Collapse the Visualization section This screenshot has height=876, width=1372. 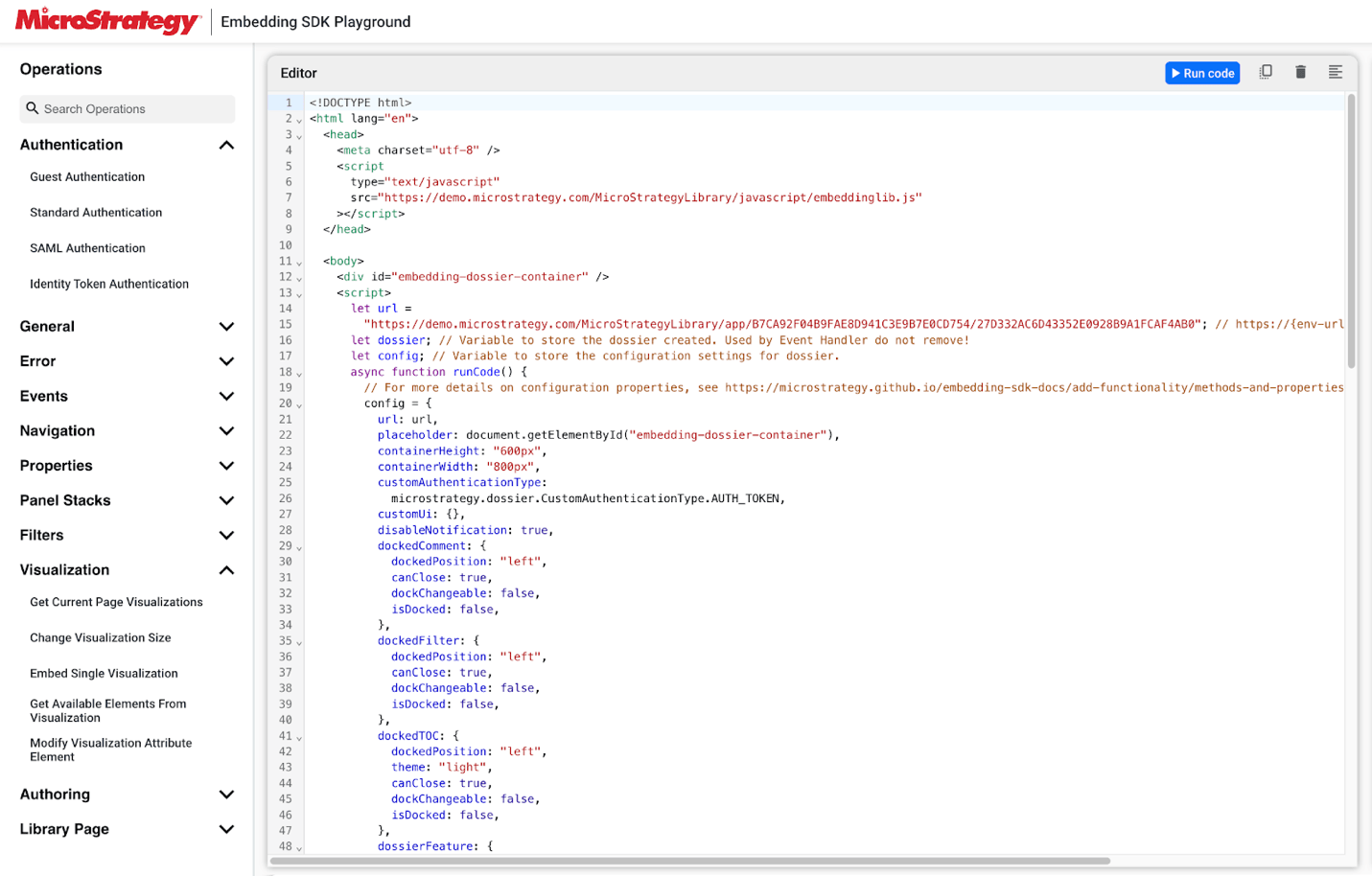[226, 569]
